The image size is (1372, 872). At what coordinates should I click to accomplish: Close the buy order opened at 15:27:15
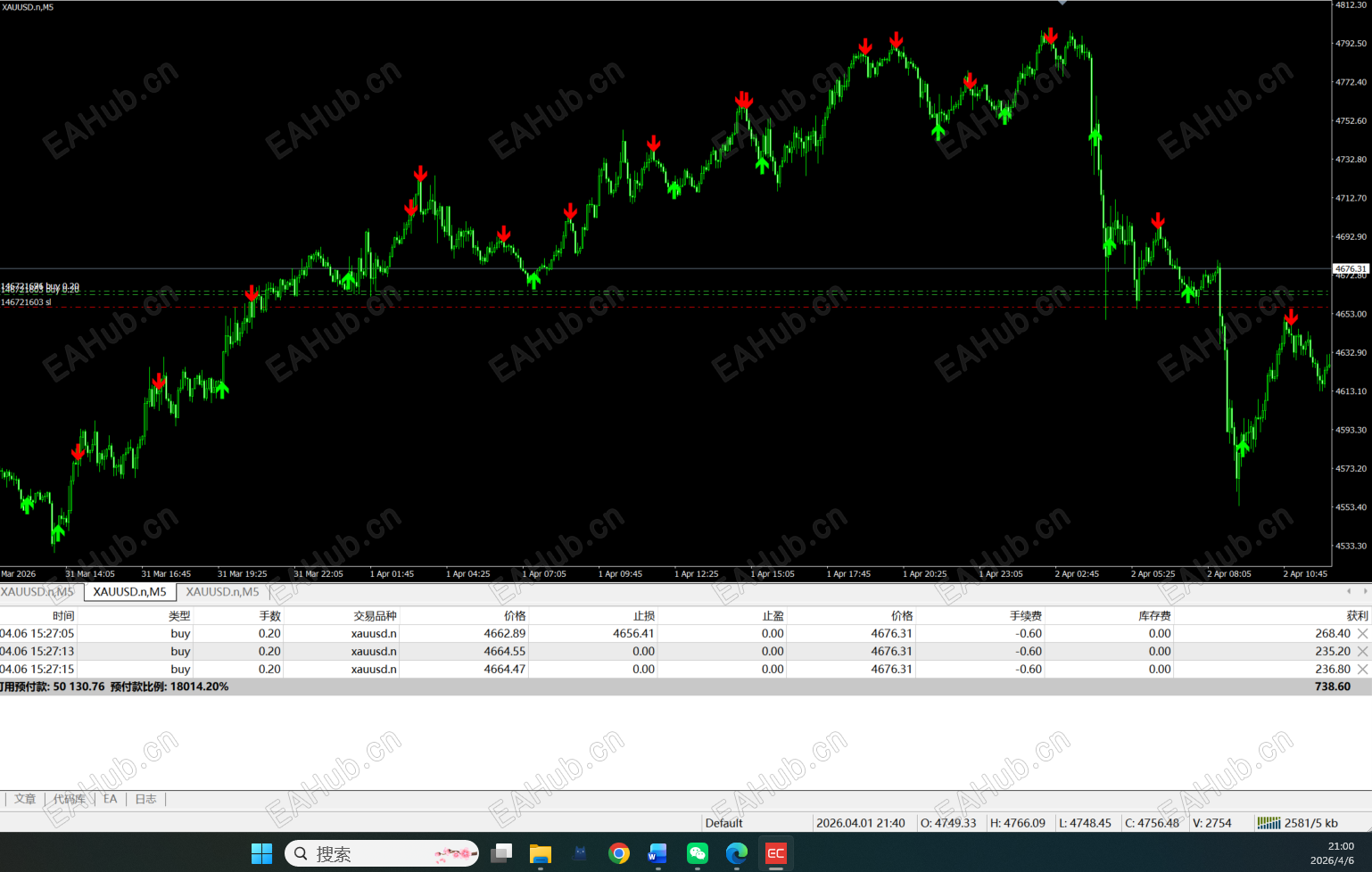(1362, 670)
